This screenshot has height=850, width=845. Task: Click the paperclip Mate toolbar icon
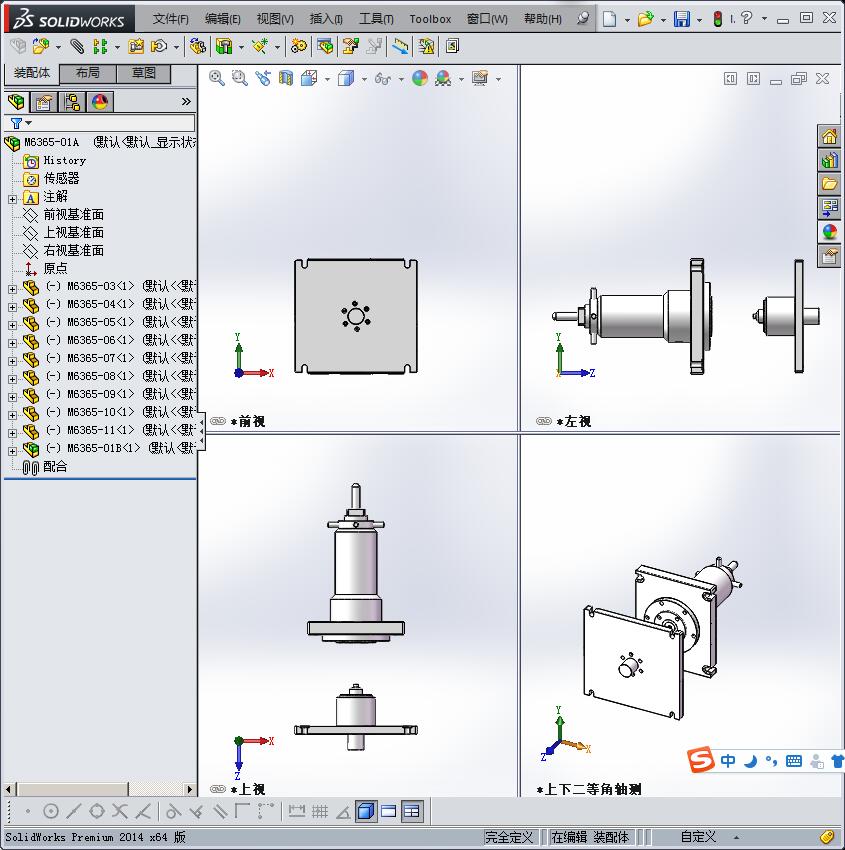77,47
